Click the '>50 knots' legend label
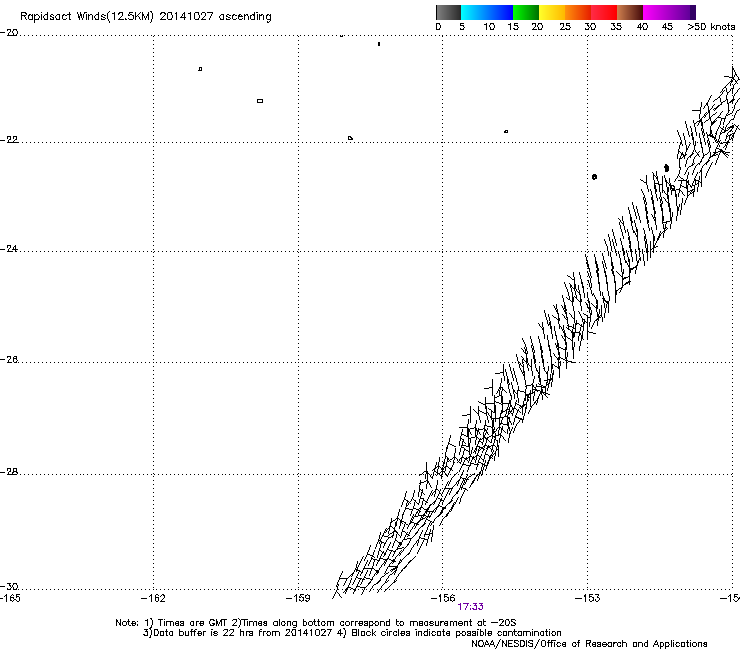Image resolution: width=740 pixels, height=650 pixels. (711, 27)
